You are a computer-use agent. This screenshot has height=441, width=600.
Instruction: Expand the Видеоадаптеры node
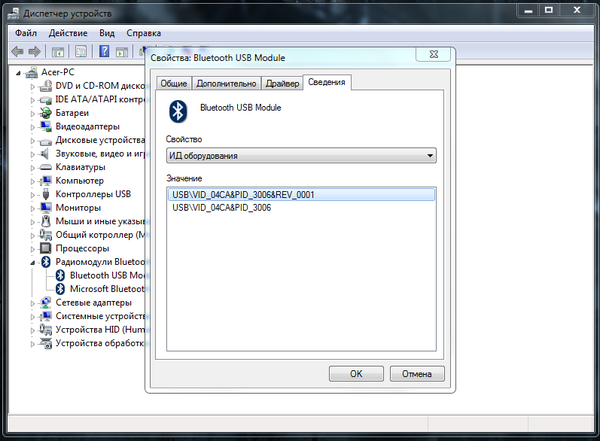[33, 127]
